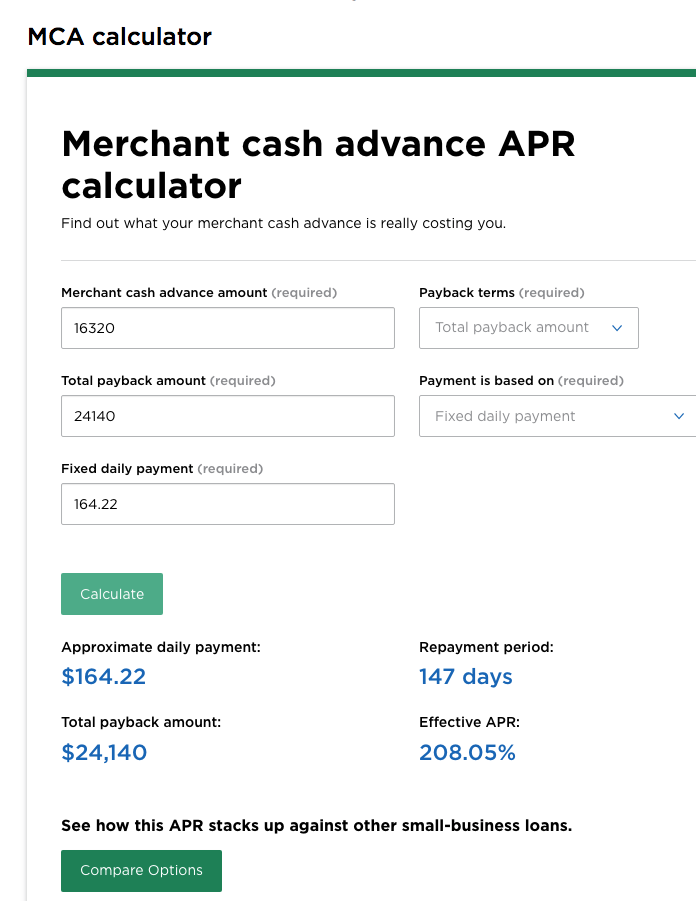696x901 pixels.
Task: Click the Merchant cash advance amount label
Action: [x=164, y=293]
